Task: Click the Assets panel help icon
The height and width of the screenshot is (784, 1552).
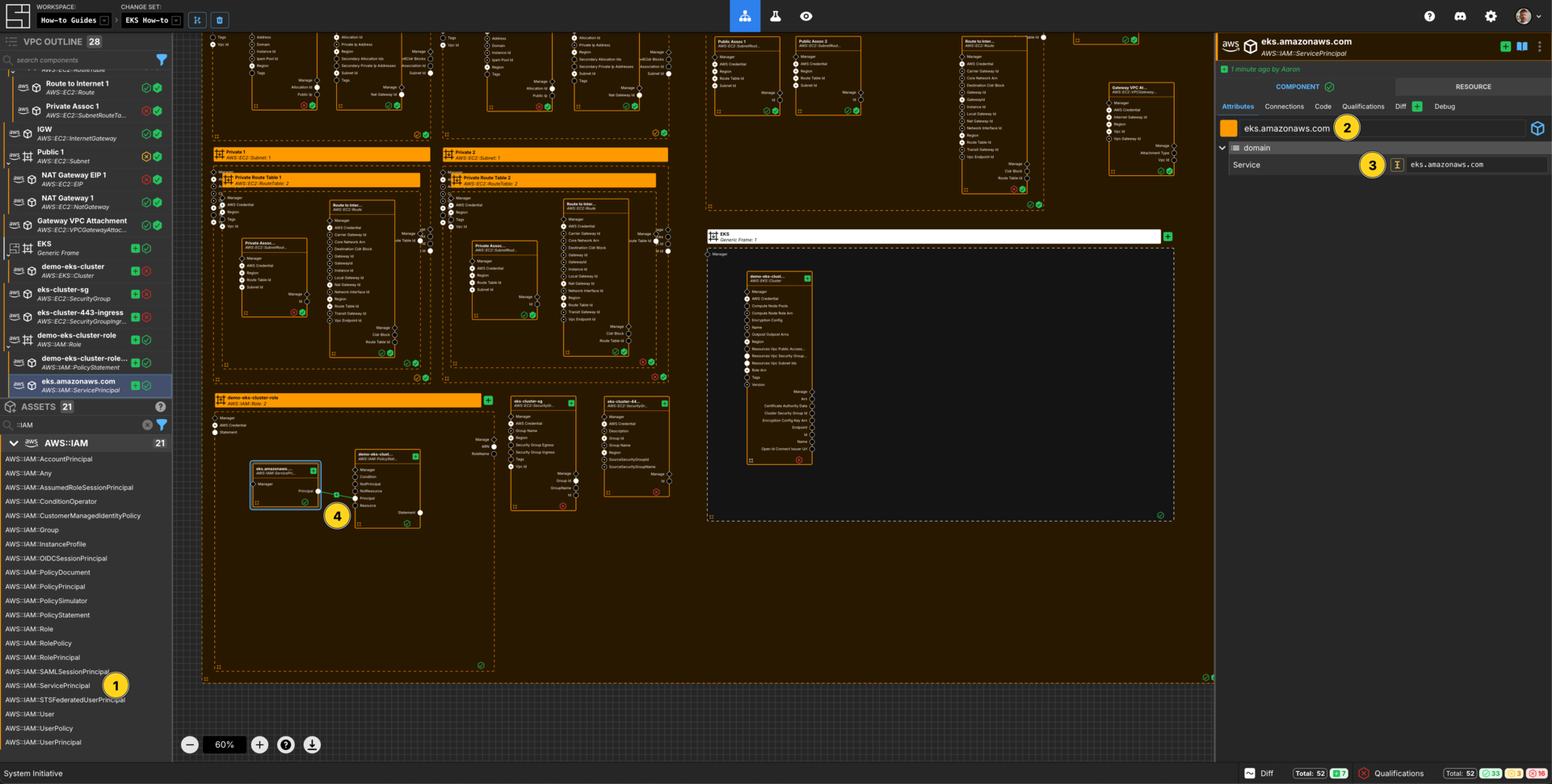Action: coord(160,407)
